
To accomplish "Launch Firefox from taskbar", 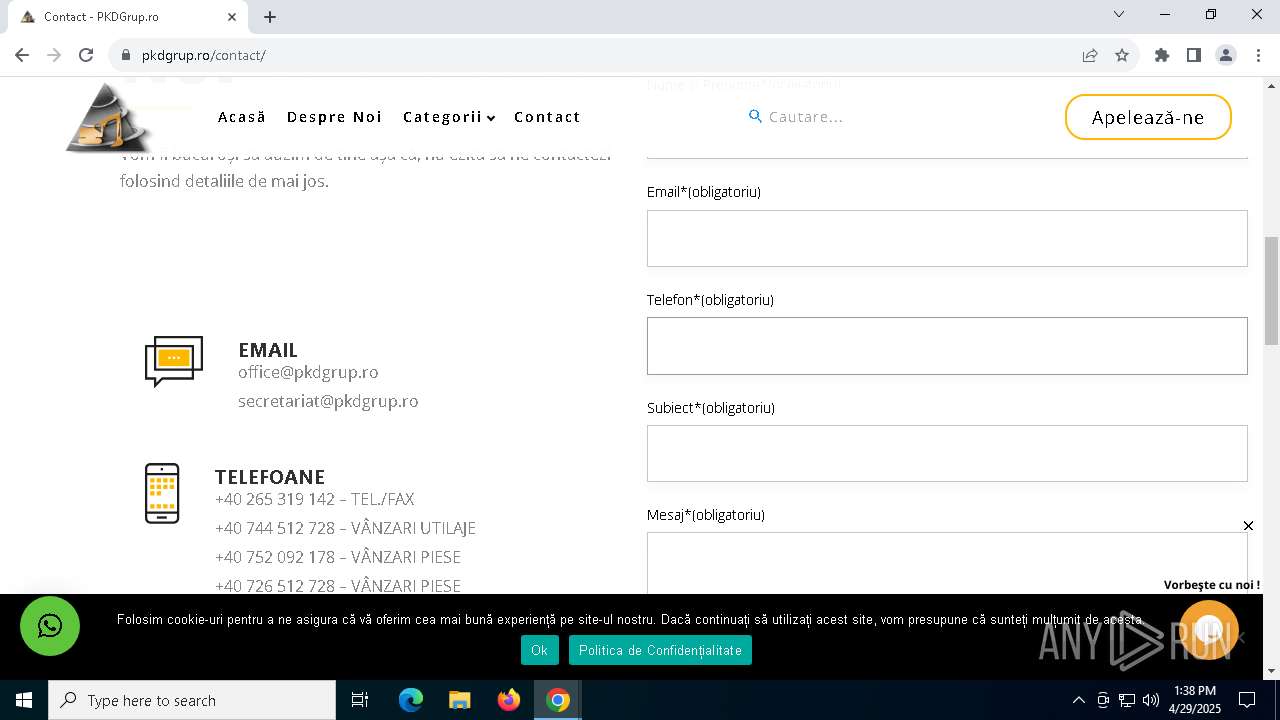I will (509, 700).
